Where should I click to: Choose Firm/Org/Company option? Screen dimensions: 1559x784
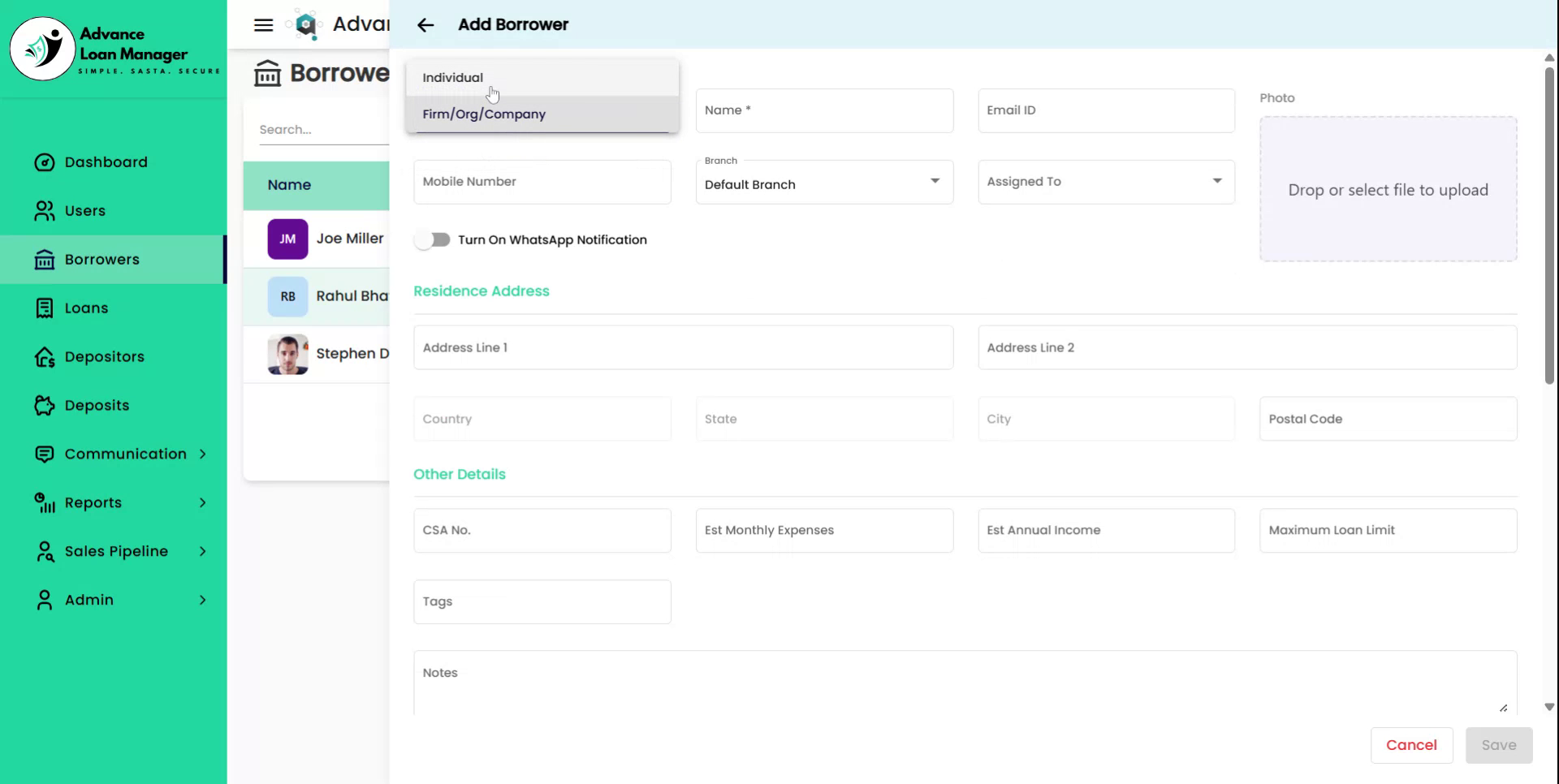click(x=483, y=114)
